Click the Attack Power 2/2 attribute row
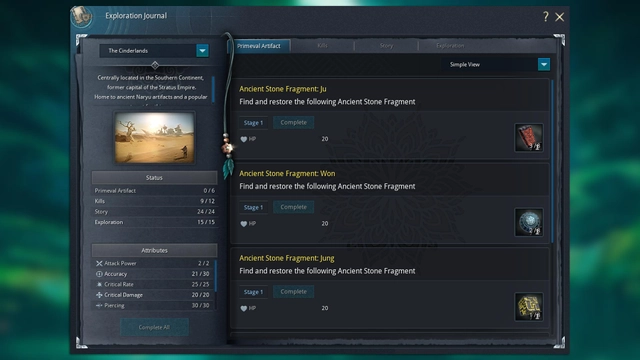This screenshot has height=360, width=640. [x=153, y=264]
